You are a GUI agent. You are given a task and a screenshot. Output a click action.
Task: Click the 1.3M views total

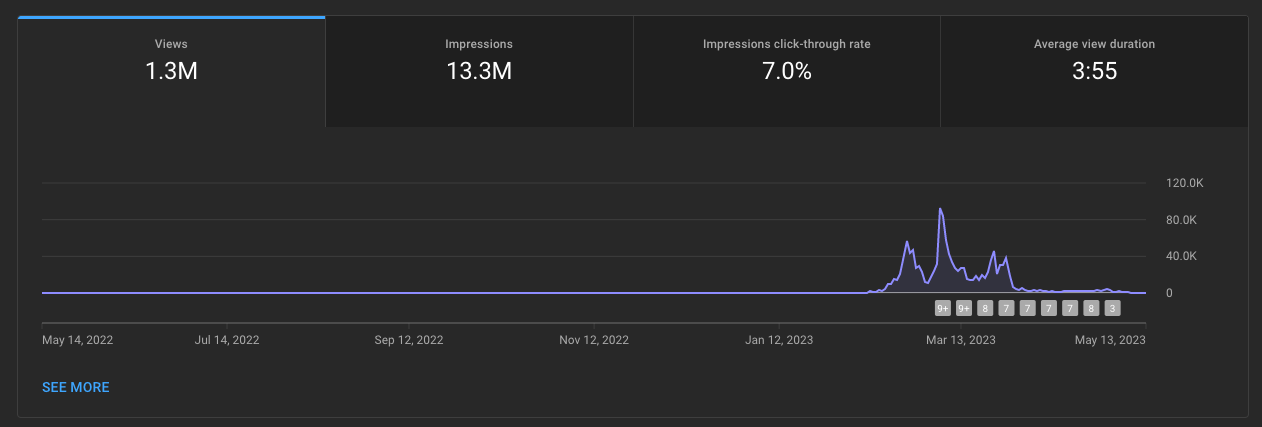(x=171, y=71)
